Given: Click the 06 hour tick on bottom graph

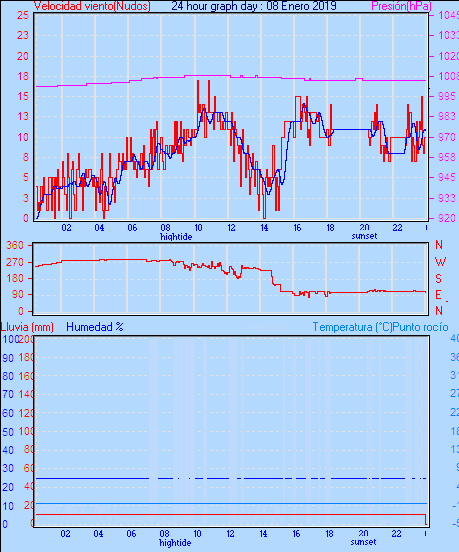Looking at the screenshot, I should coord(131,534).
